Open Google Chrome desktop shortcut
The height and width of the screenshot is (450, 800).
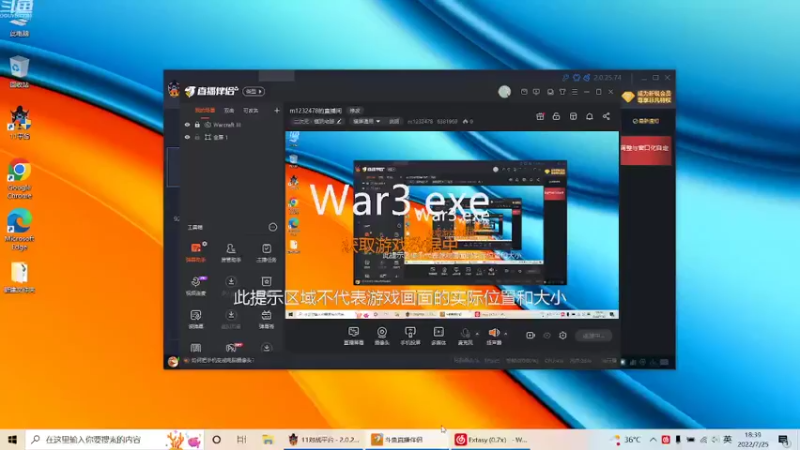[x=19, y=179]
